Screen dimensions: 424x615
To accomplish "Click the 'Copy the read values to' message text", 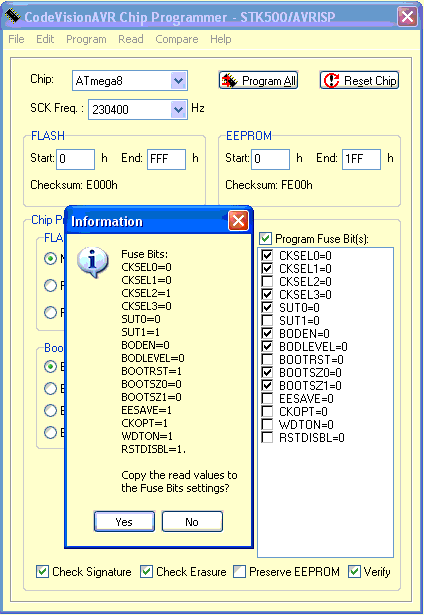I will pos(179,475).
